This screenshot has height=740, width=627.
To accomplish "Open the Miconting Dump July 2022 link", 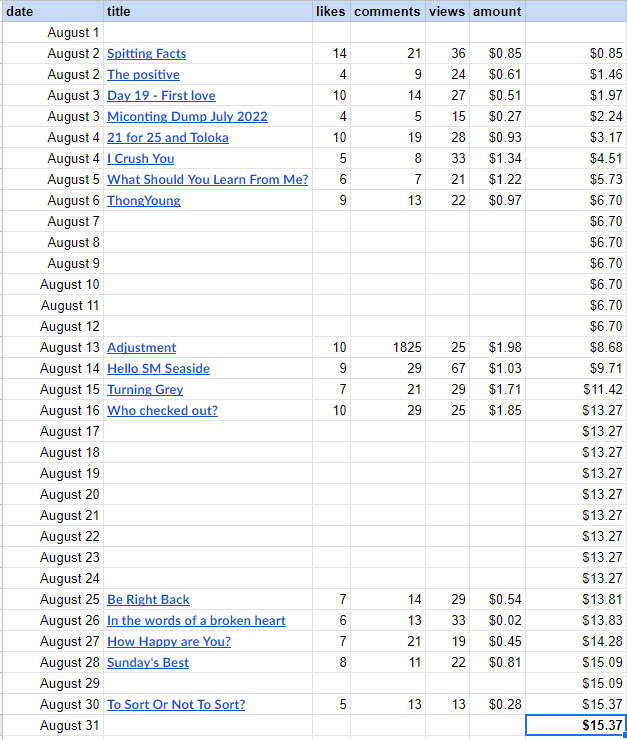I will coord(187,117).
